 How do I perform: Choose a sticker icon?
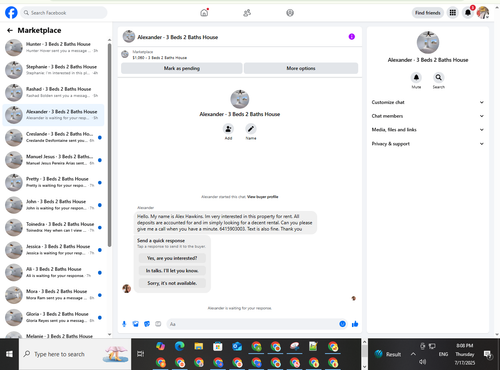[147, 324]
